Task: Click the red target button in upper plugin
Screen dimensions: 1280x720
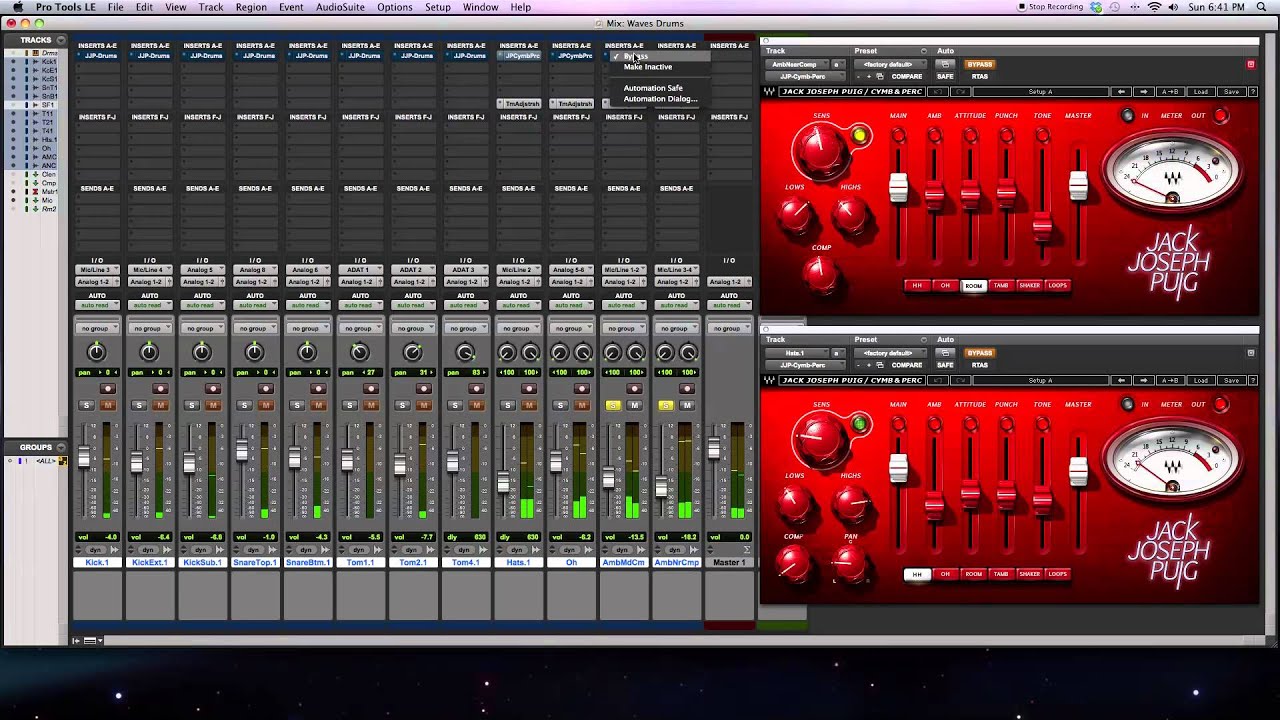Action: pos(1250,64)
